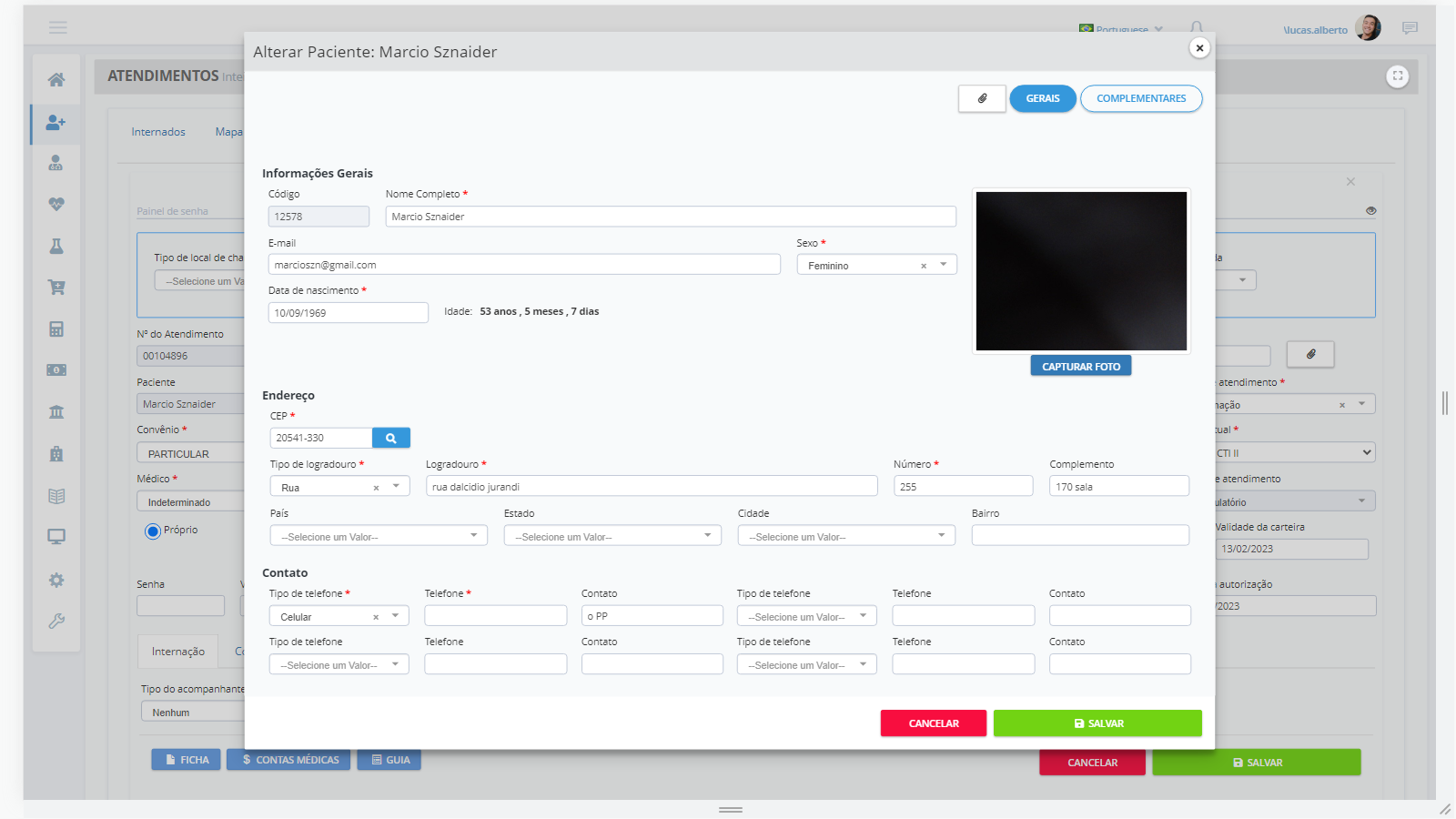Open the lab flask icon in sidebar
Viewport: 1456px width, 819px height.
[x=56, y=247]
